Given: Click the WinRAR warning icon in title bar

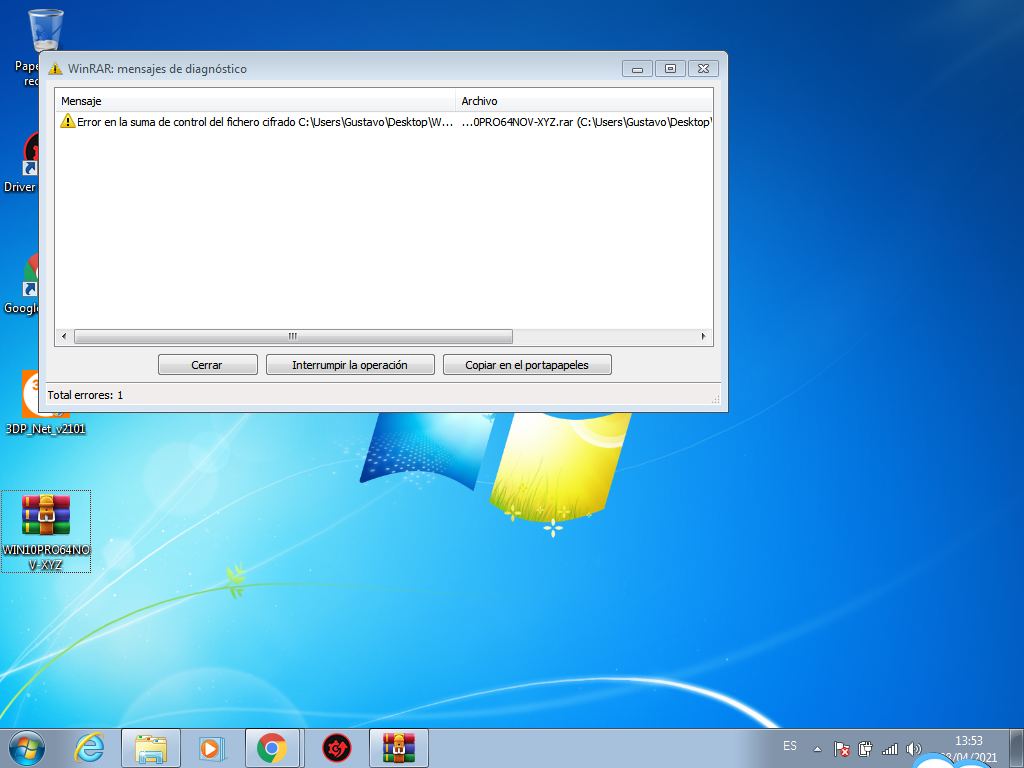Looking at the screenshot, I should pos(56,69).
